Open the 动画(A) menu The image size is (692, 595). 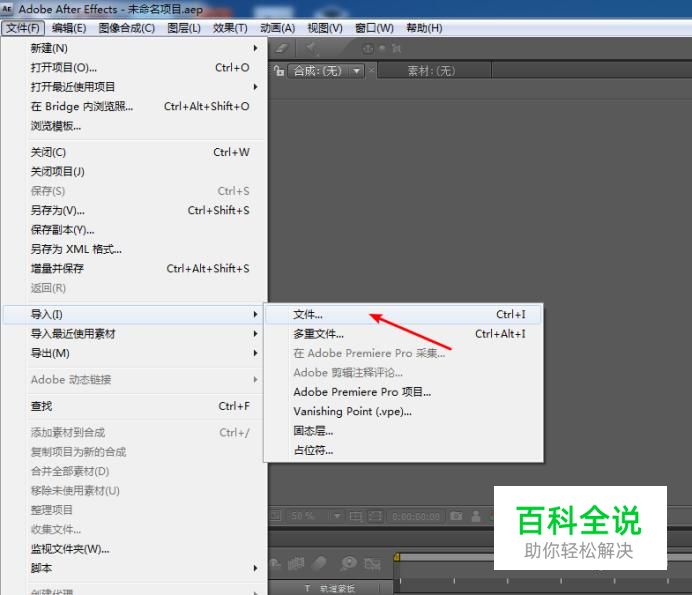click(x=278, y=28)
